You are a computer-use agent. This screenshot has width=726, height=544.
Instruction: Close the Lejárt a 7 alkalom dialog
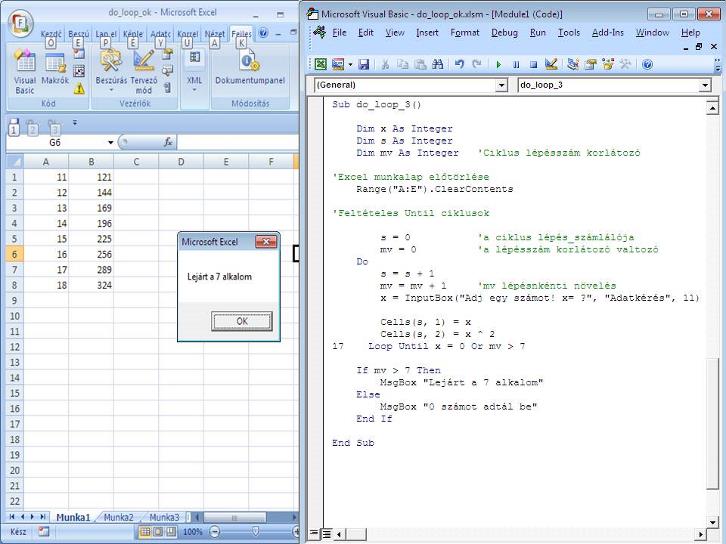[266, 242]
